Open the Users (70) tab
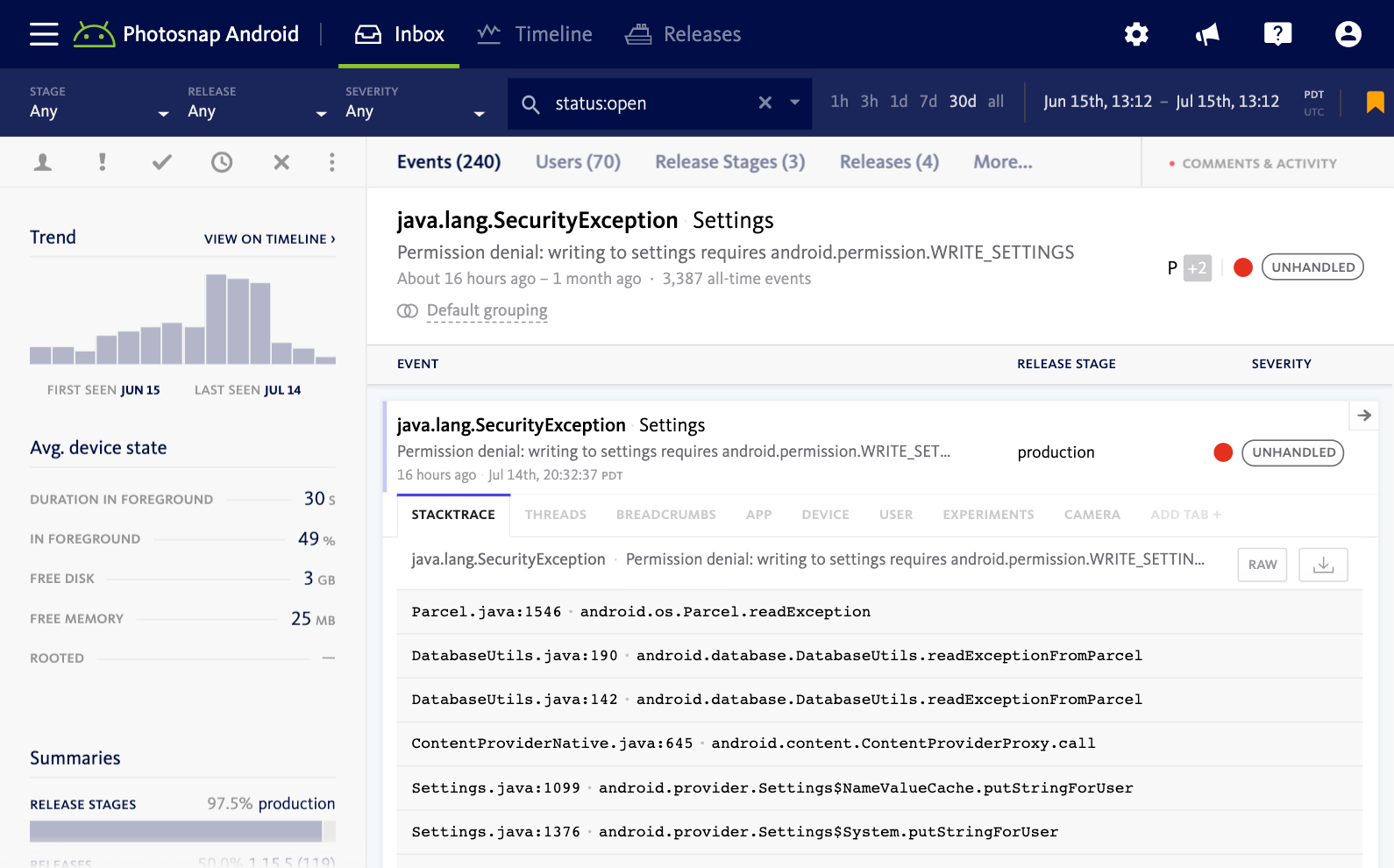Screen dimensions: 1394x868 (x=578, y=162)
